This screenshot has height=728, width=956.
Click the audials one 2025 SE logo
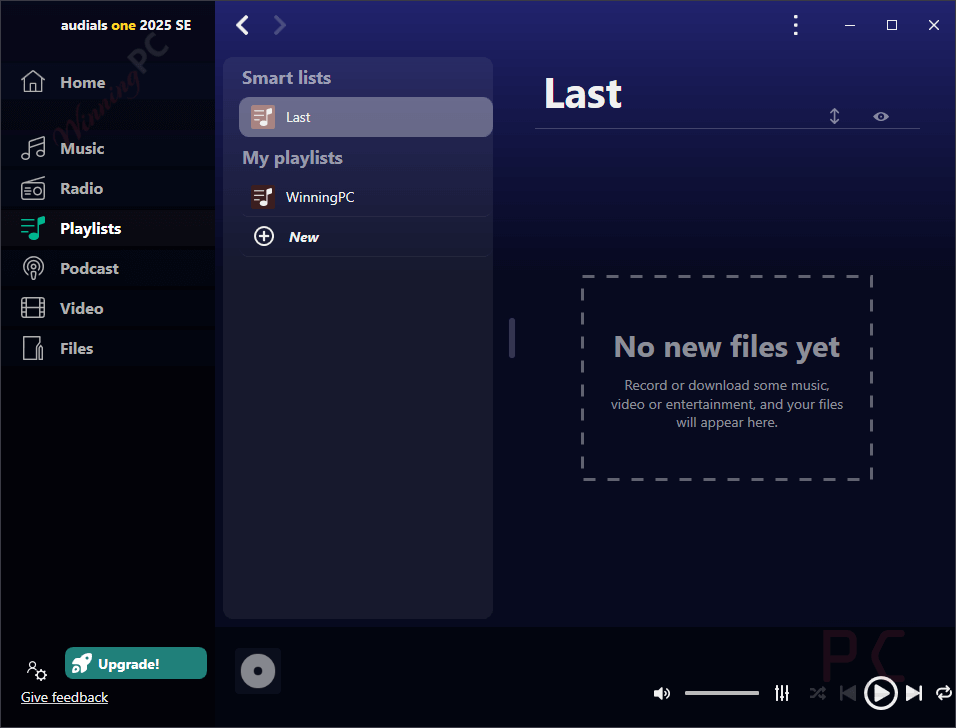126,25
